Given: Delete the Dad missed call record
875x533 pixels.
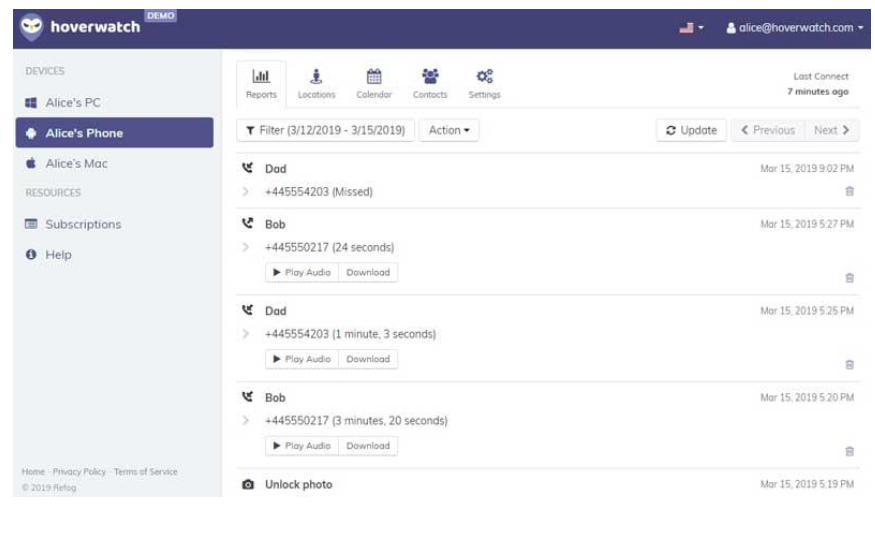Looking at the screenshot, I should 849,191.
